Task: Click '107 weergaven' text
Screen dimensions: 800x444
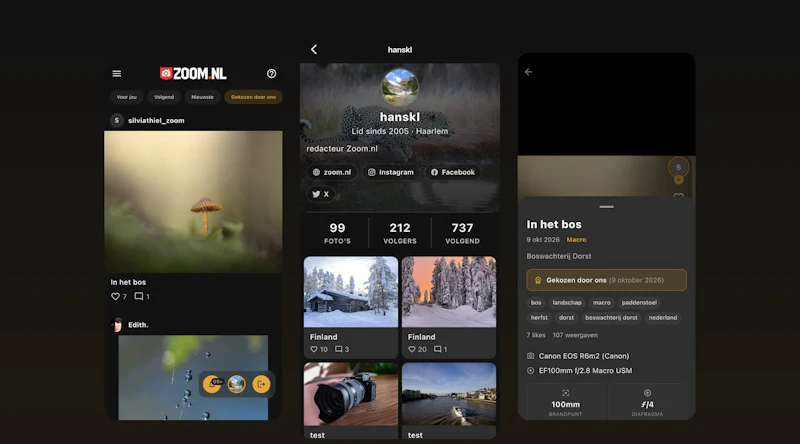Action: [575, 335]
